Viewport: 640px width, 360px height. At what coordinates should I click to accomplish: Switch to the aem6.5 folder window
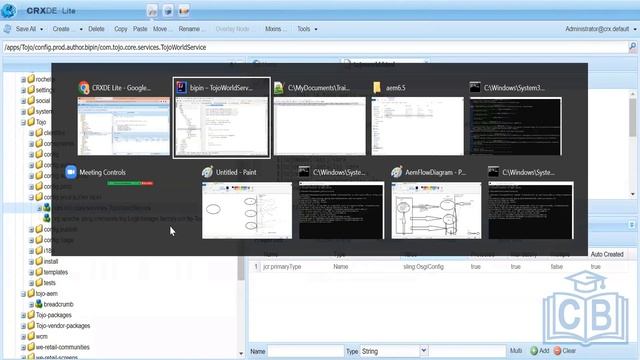pos(418,118)
